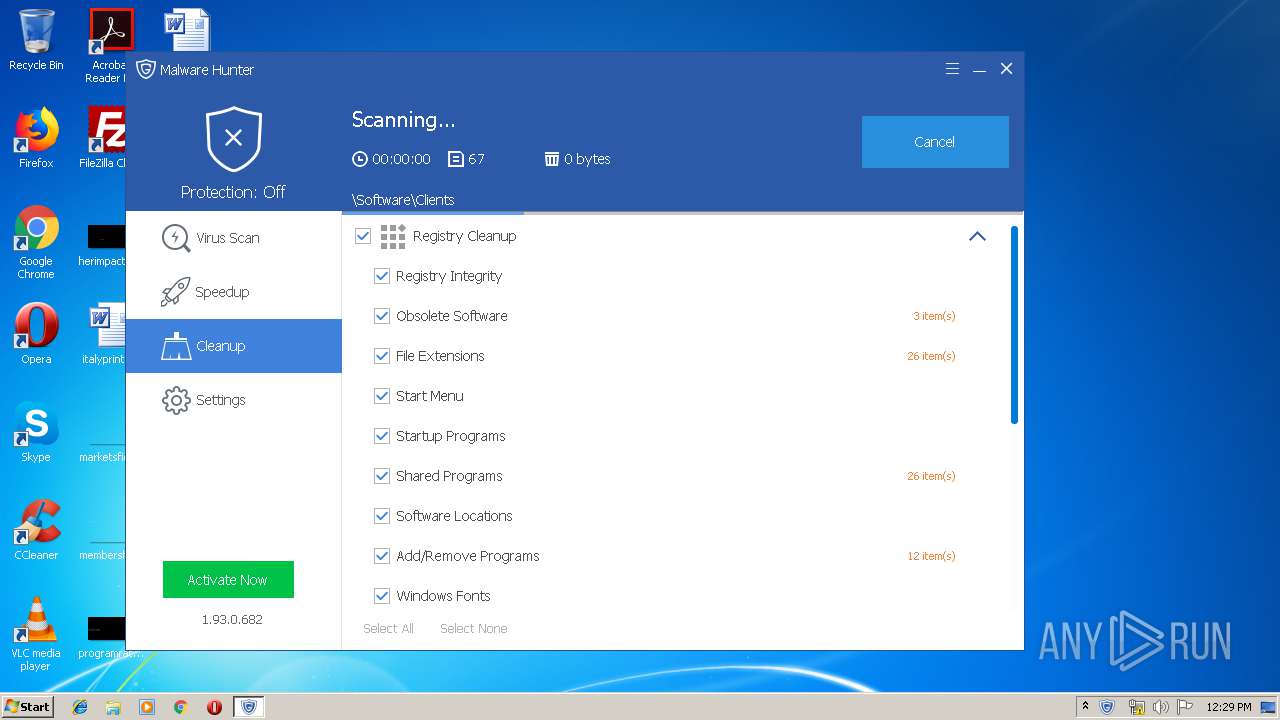Click the Windows Start button
Screen dimensions: 1280x720
coord(27,706)
